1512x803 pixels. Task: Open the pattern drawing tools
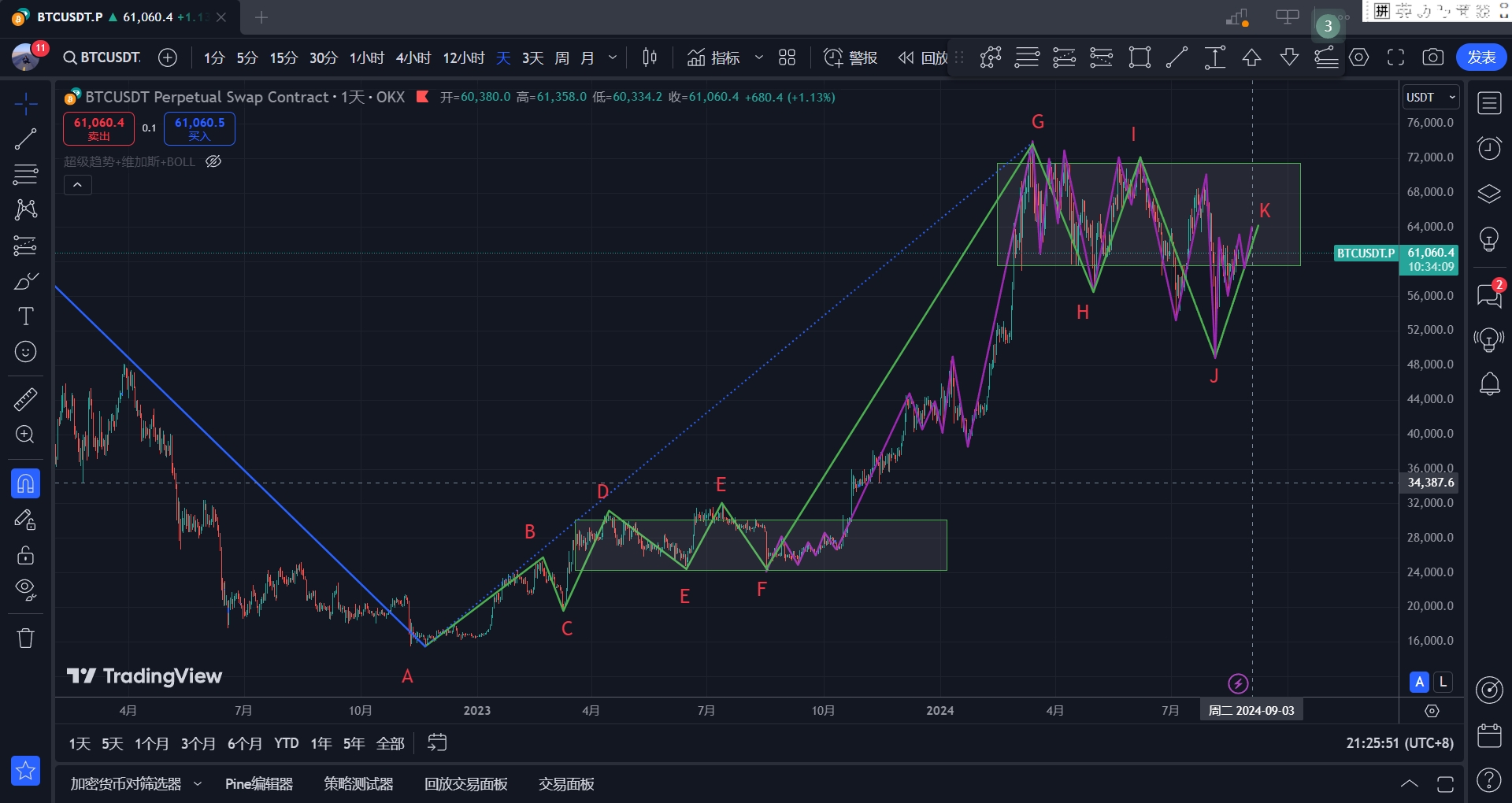pyautogui.click(x=25, y=209)
